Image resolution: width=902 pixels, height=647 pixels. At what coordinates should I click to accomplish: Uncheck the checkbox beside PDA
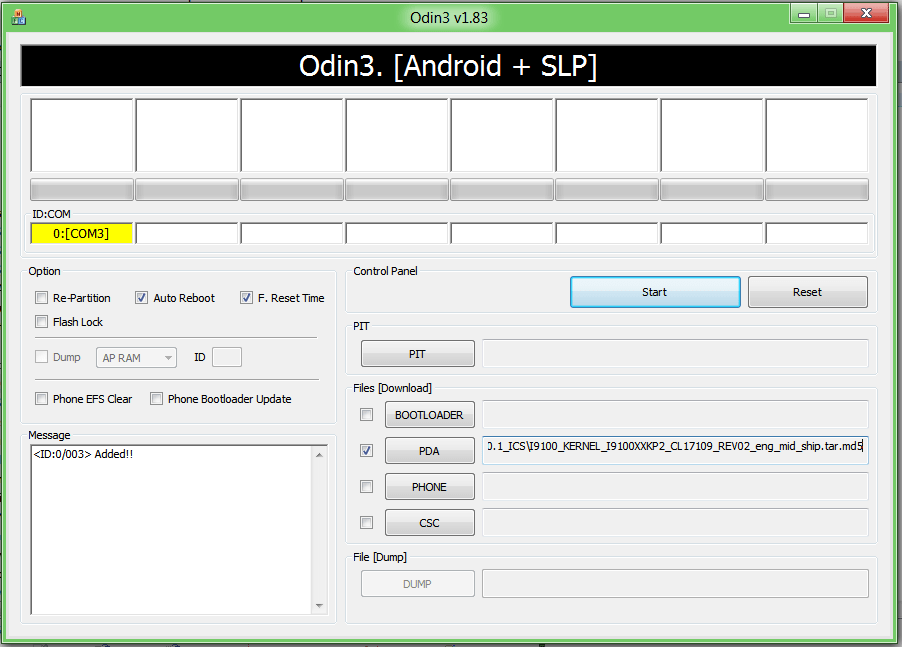(x=366, y=450)
